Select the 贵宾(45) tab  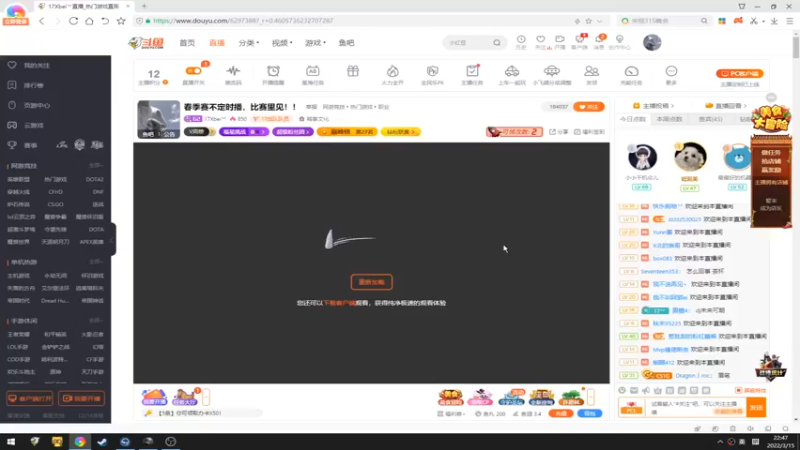point(710,119)
